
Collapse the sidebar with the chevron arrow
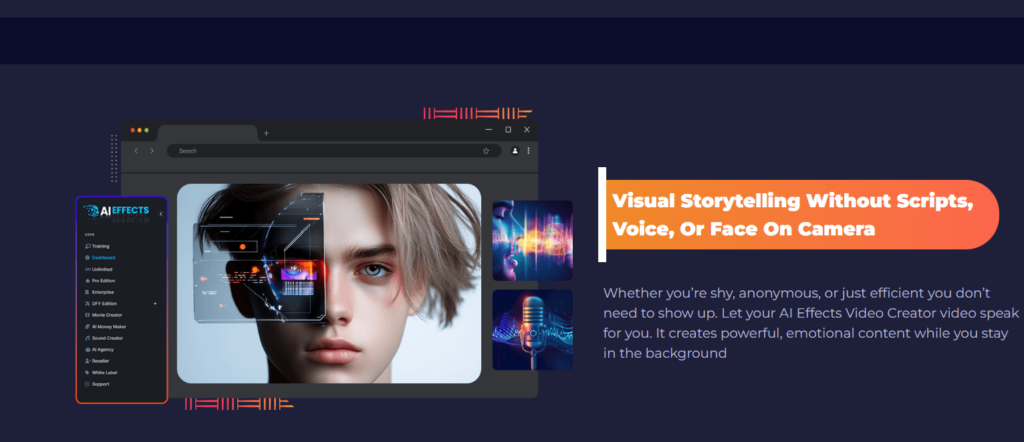click(x=161, y=213)
